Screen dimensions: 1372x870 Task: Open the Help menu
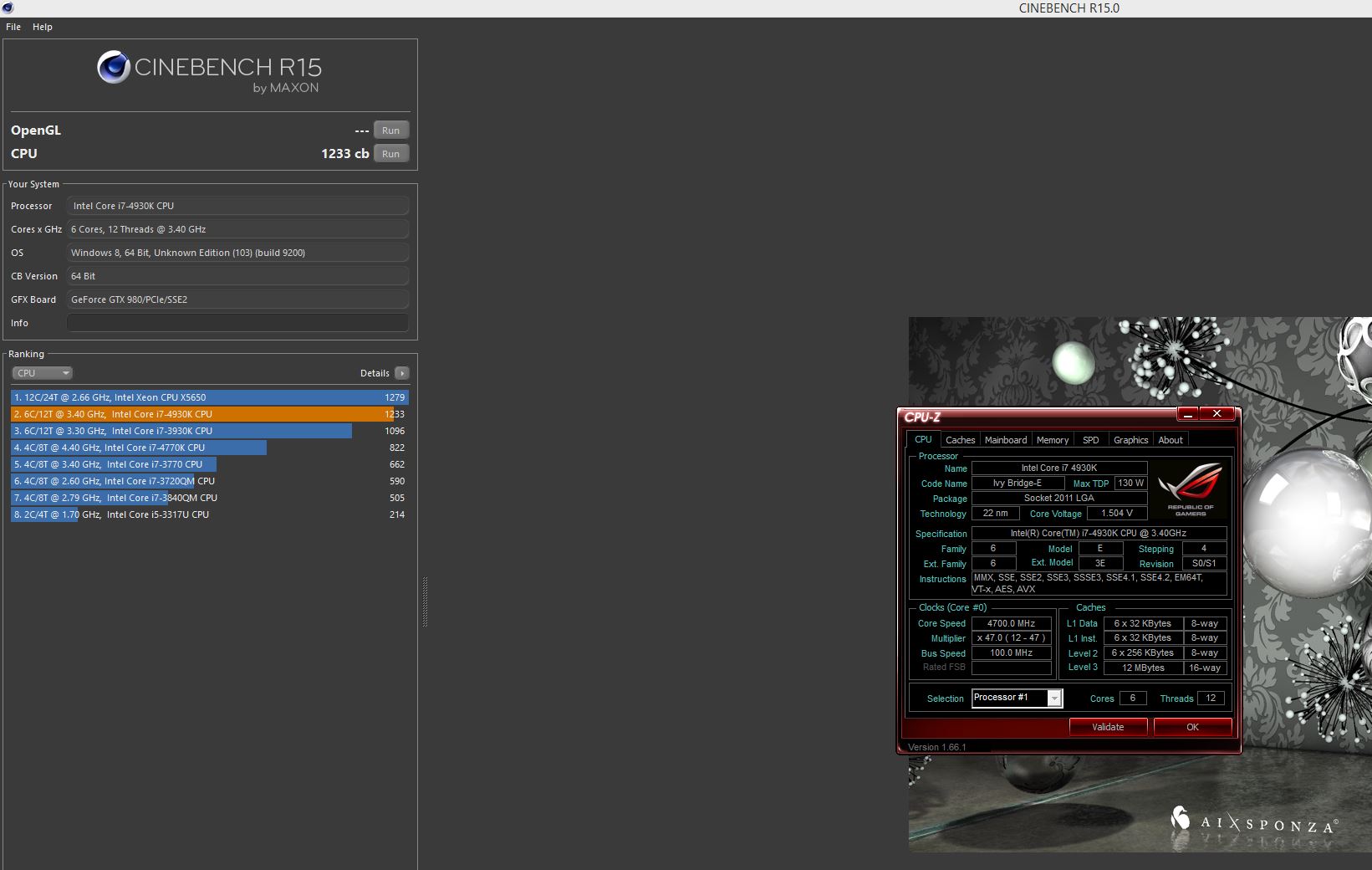point(43,27)
